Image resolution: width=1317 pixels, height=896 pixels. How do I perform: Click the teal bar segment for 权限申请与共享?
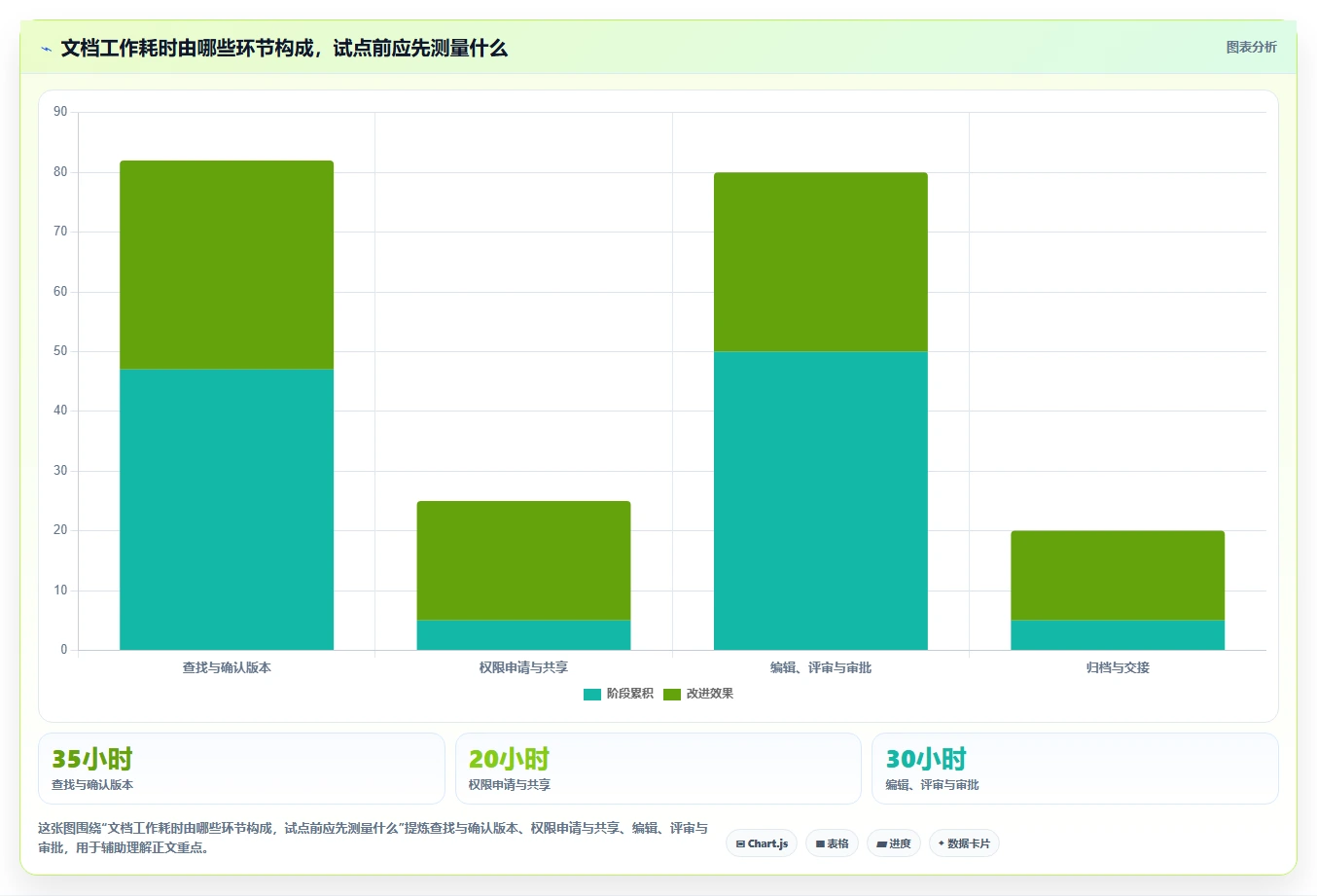(523, 634)
